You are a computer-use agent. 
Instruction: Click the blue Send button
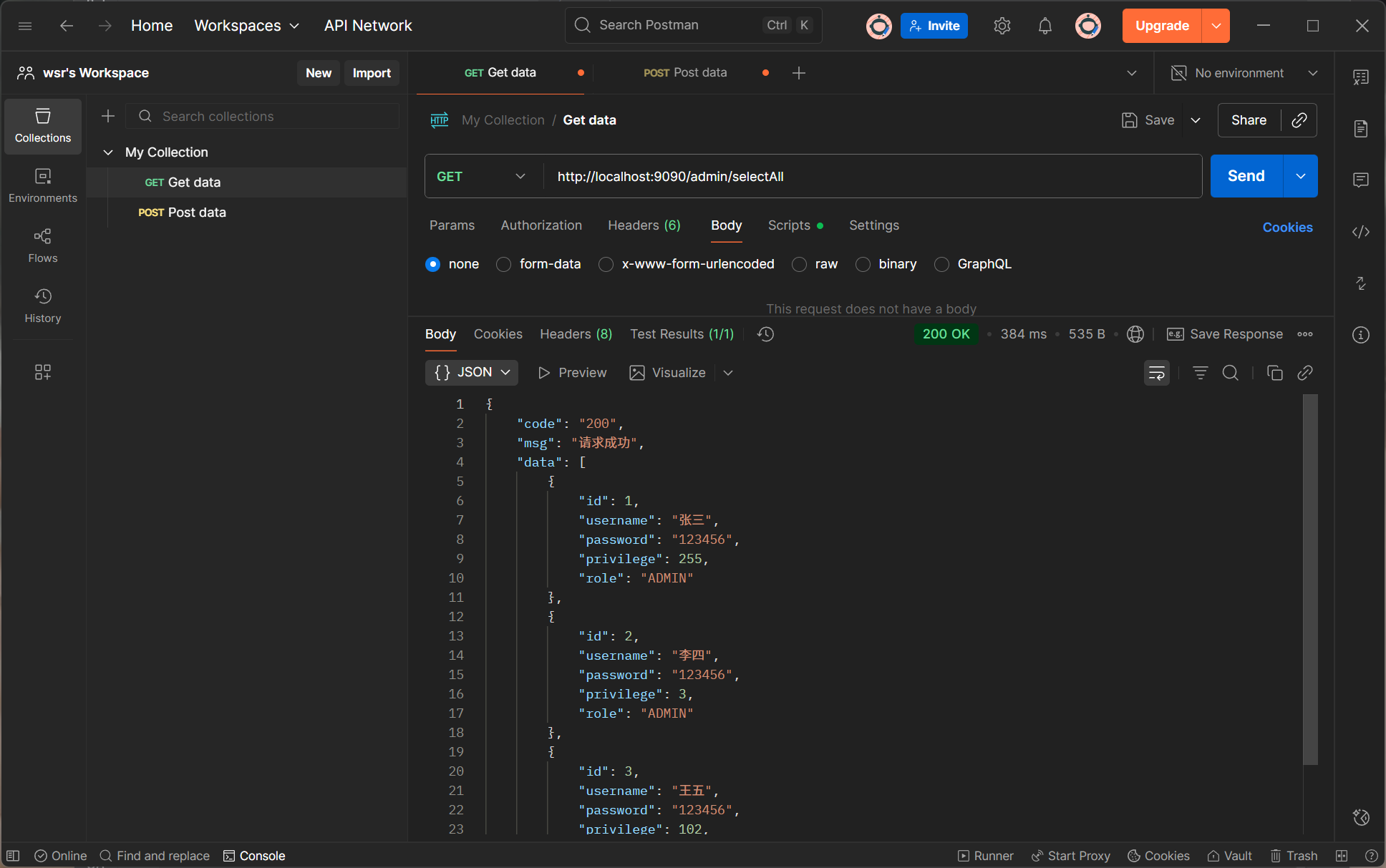click(x=1246, y=176)
